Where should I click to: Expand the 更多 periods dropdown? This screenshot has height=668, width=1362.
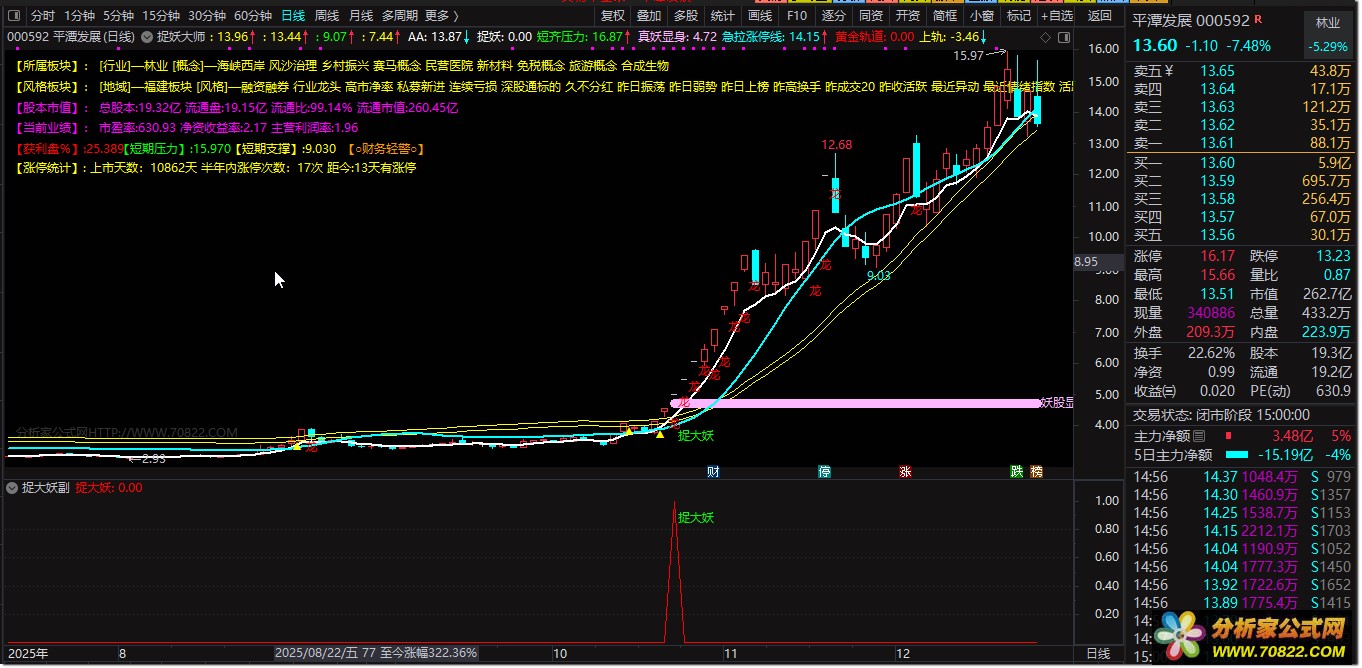442,16
